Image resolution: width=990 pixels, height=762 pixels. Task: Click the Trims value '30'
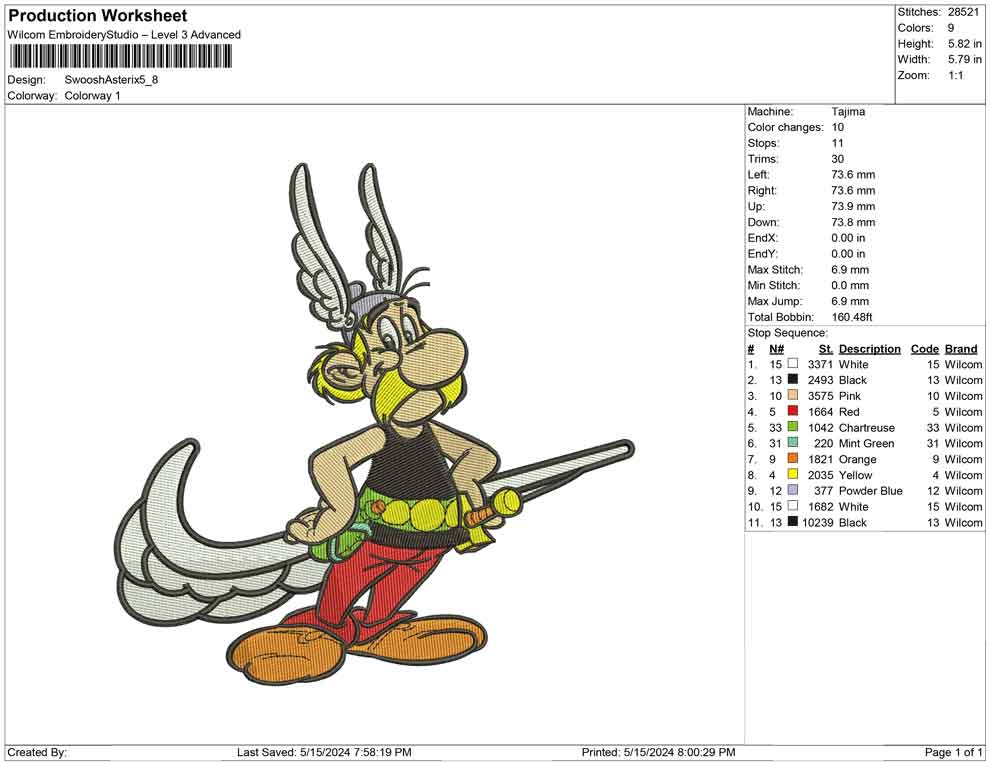838,159
